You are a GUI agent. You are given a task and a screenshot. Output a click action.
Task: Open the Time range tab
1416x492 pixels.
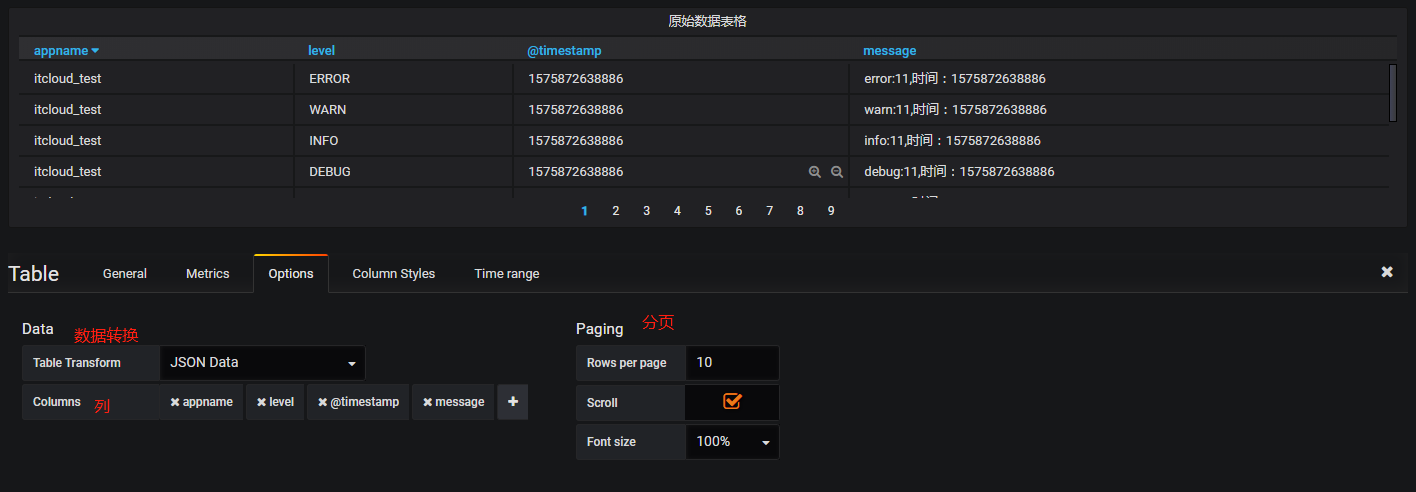tap(507, 273)
